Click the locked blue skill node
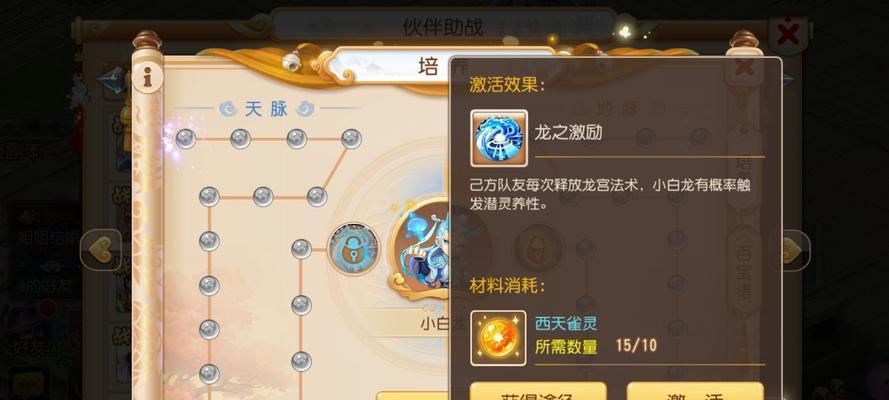 [x=354, y=249]
